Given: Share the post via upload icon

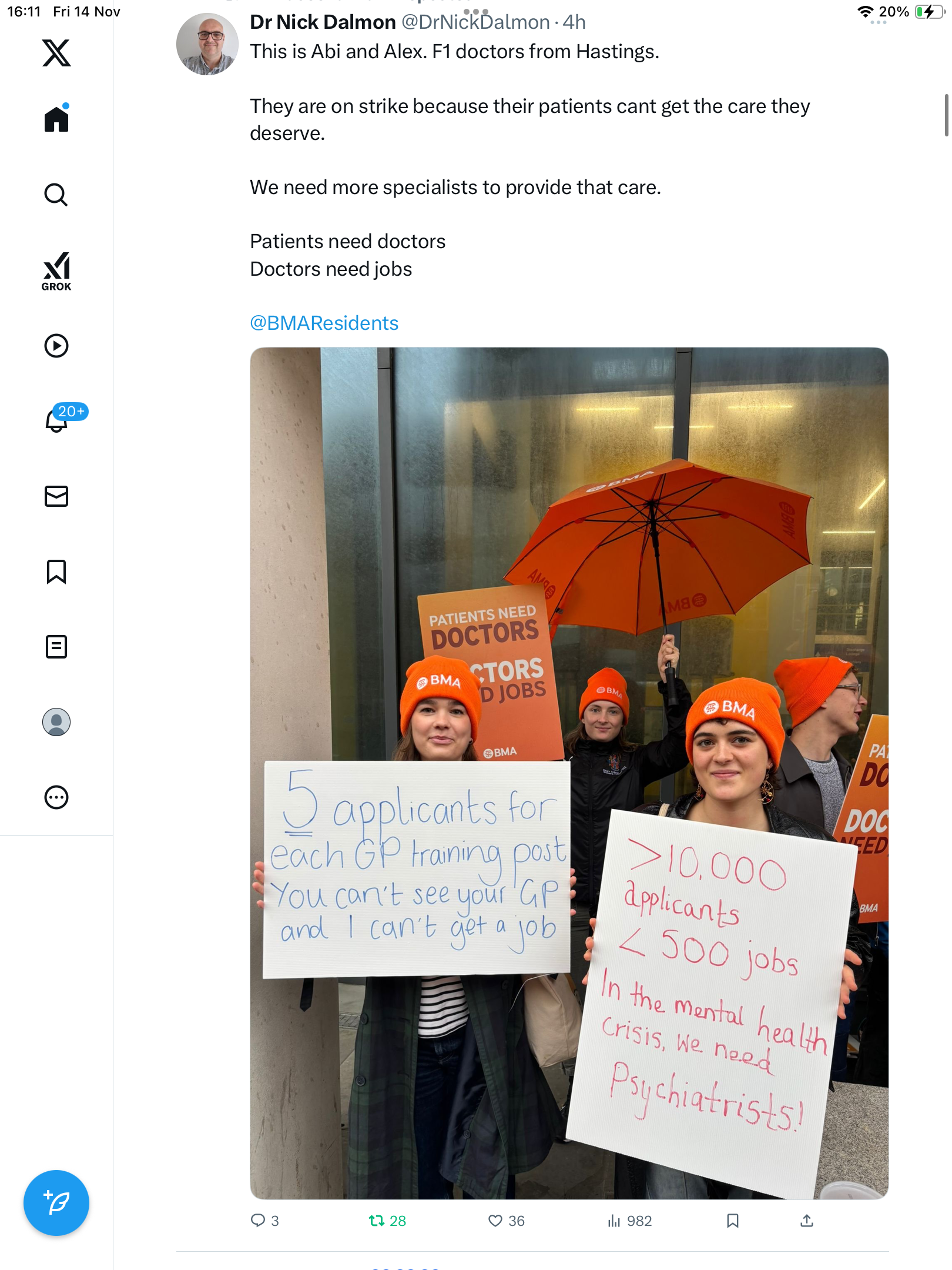Looking at the screenshot, I should pos(807,1221).
